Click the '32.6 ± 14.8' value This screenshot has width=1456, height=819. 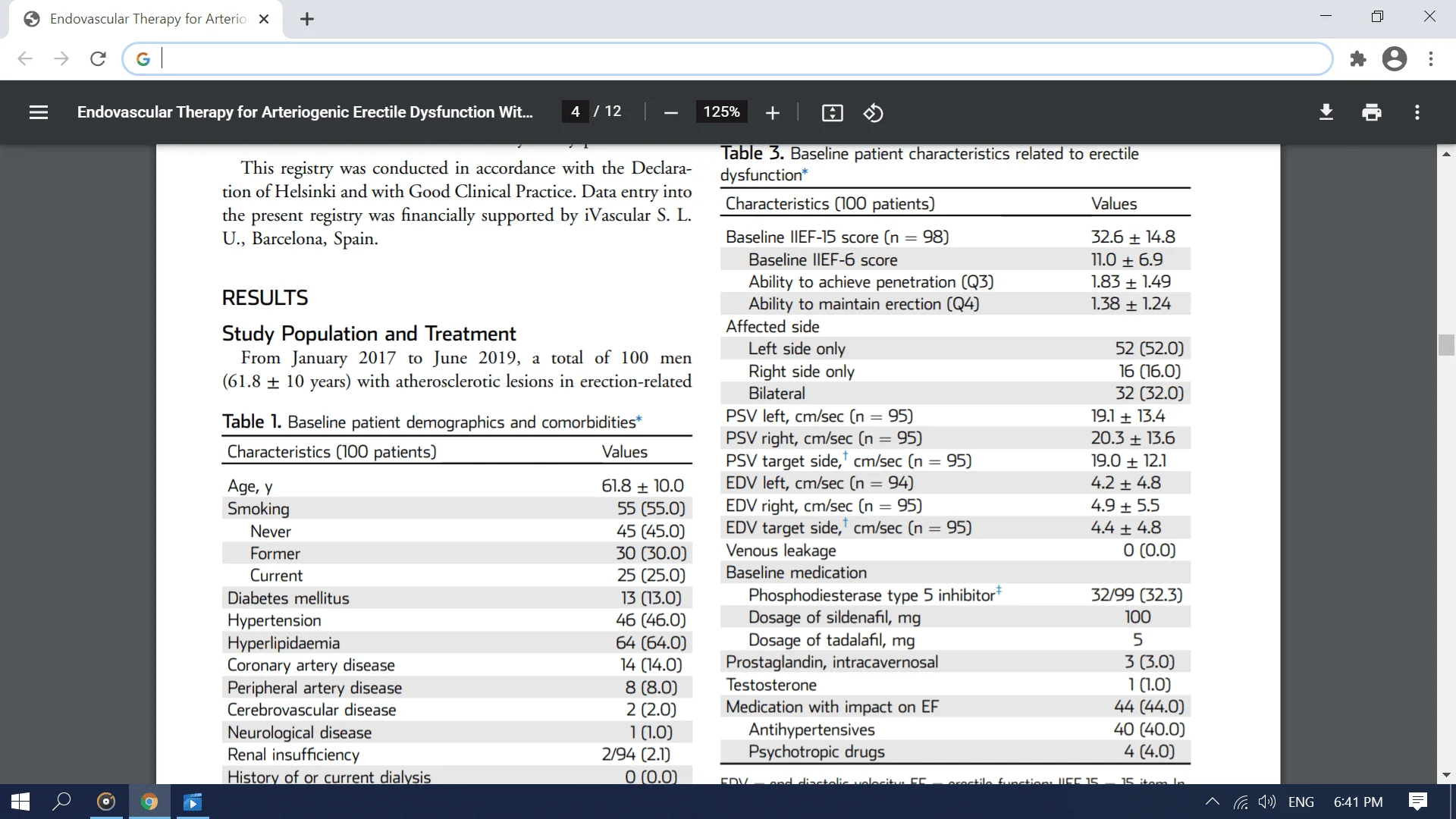(1133, 237)
